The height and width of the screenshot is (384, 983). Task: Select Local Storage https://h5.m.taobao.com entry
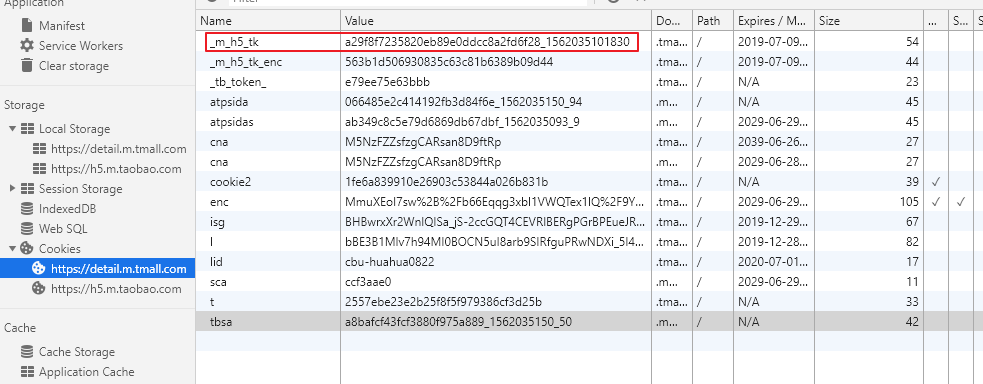coord(116,169)
